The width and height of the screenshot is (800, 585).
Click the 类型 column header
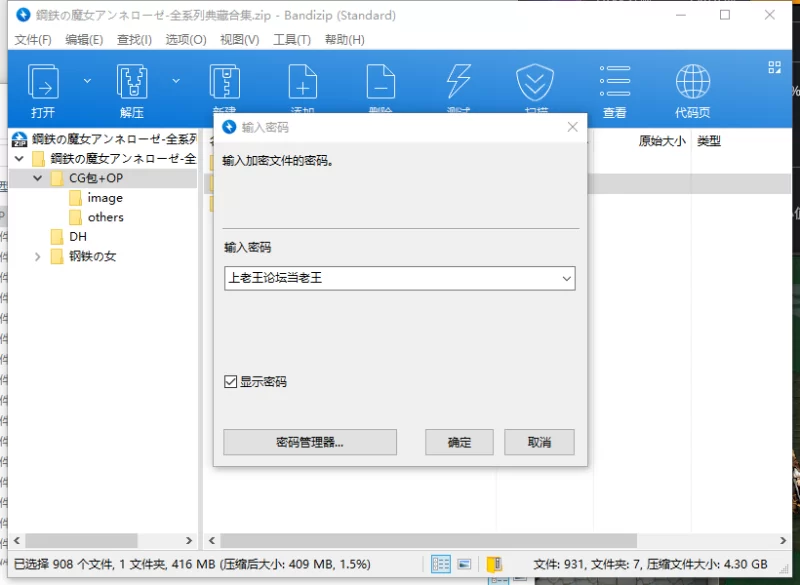click(709, 141)
